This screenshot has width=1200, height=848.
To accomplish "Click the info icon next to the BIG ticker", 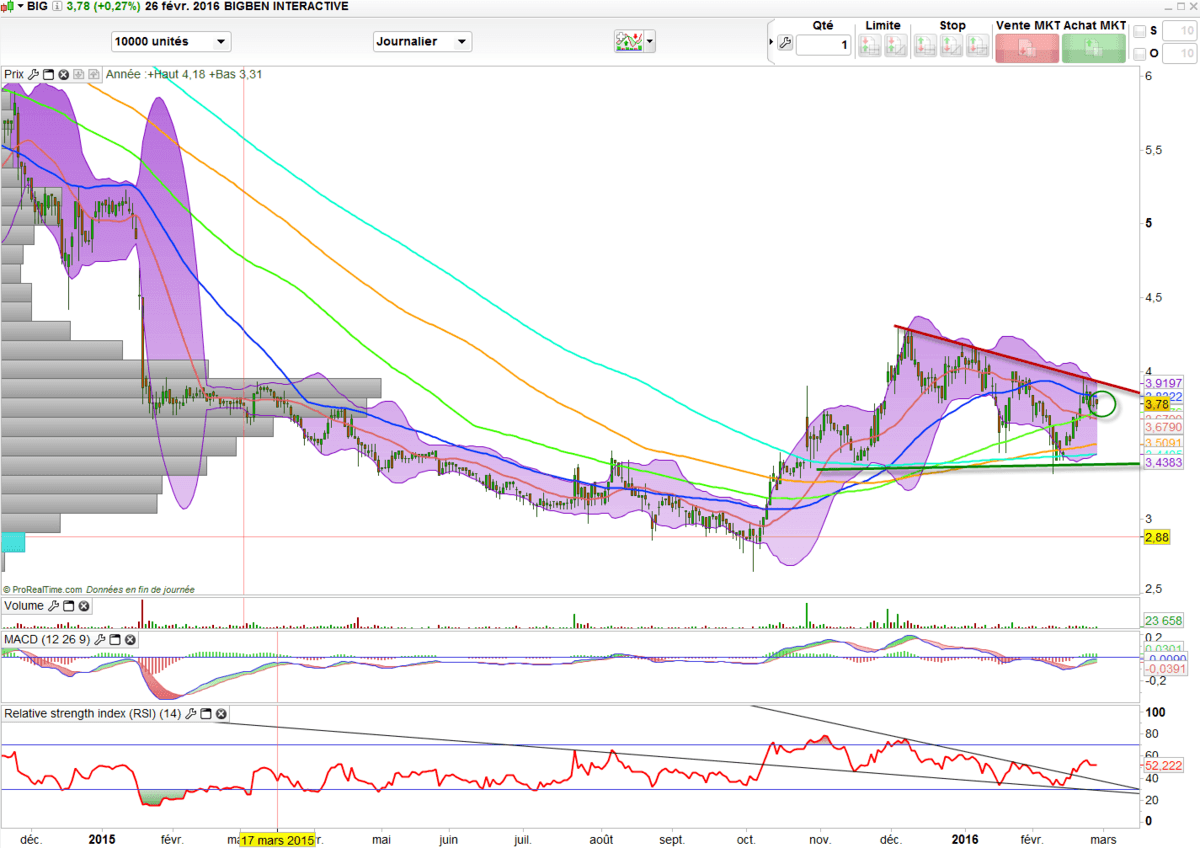I will click(57, 6).
